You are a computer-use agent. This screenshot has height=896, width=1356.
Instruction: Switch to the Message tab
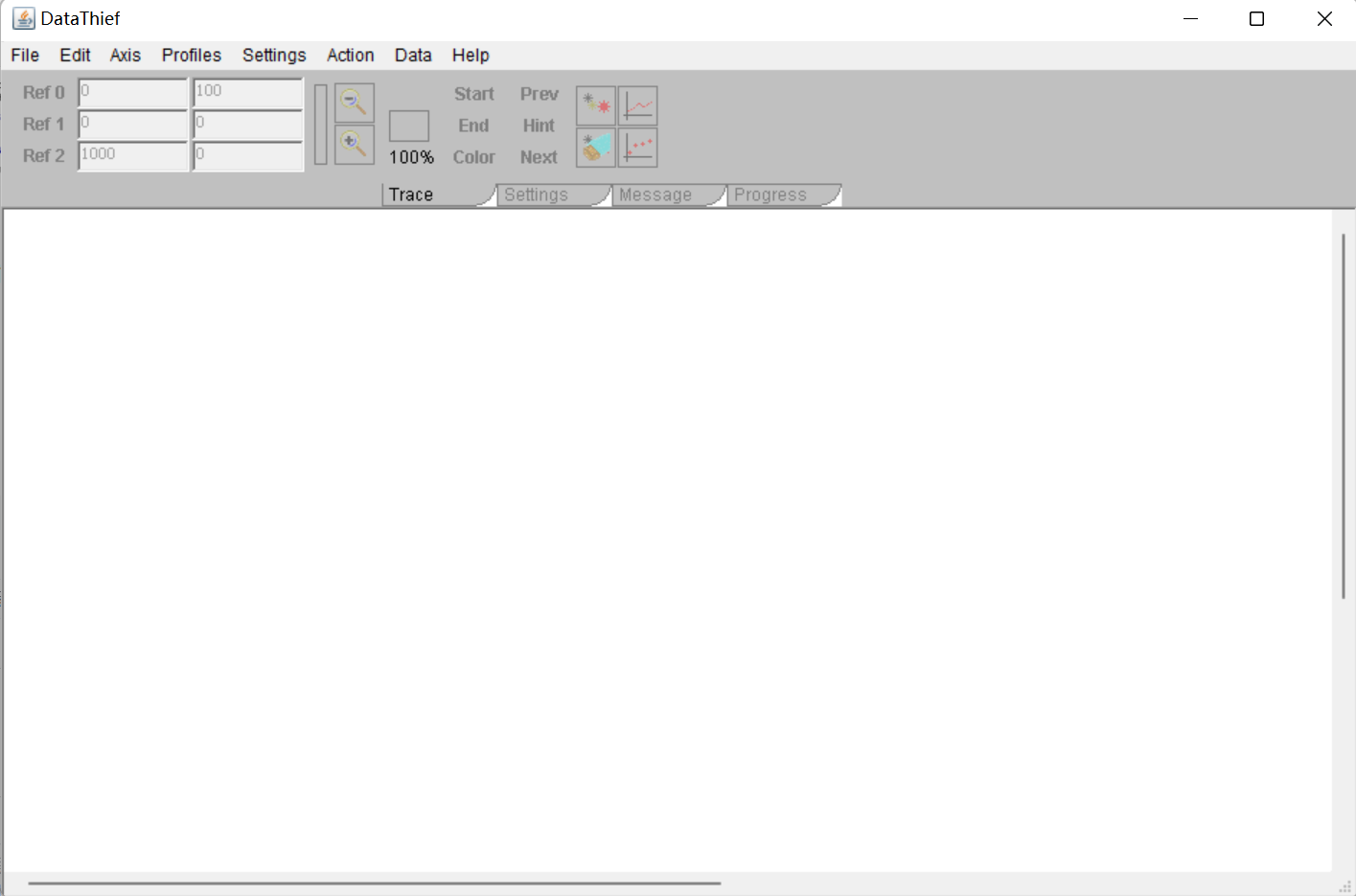point(667,195)
